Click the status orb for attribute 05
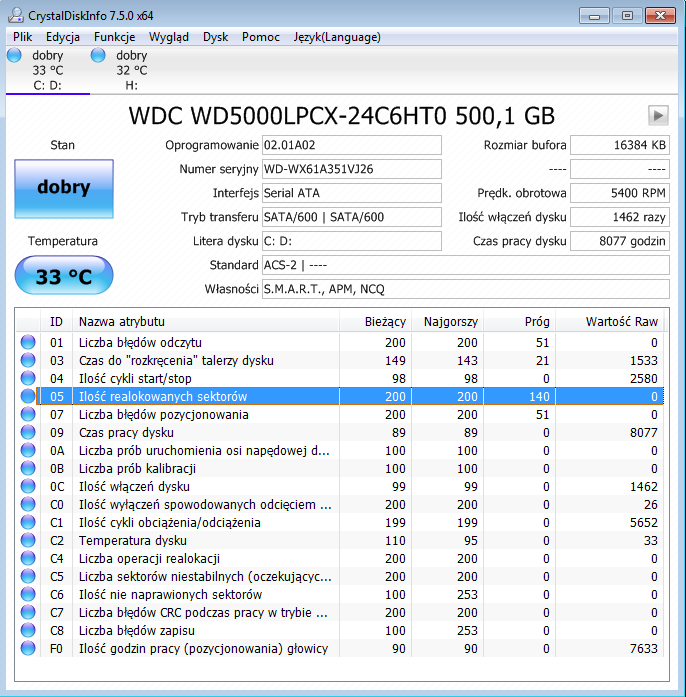 pos(28,396)
